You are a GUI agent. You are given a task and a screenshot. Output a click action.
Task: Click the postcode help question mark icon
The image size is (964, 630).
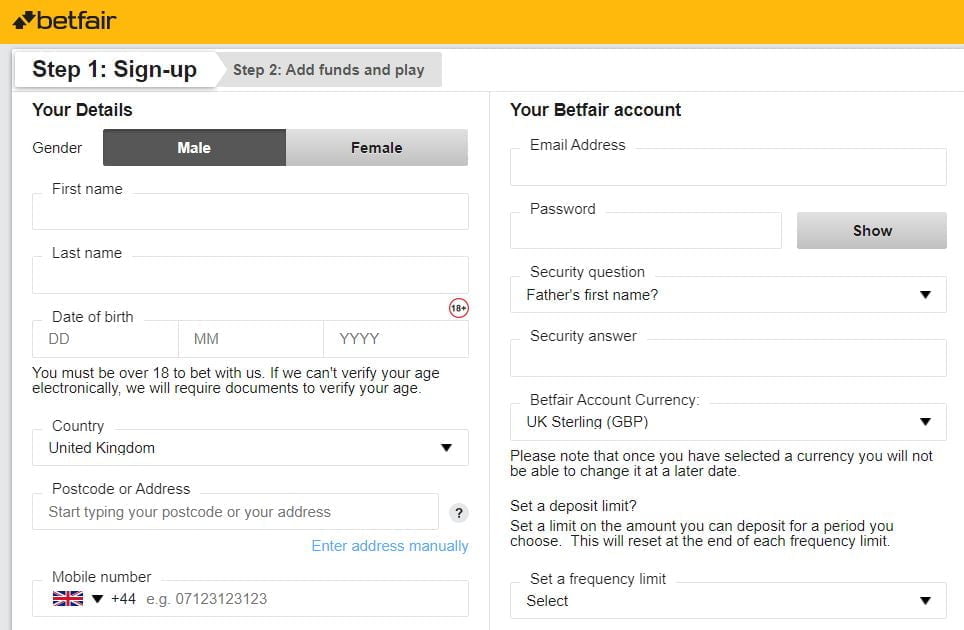459,513
